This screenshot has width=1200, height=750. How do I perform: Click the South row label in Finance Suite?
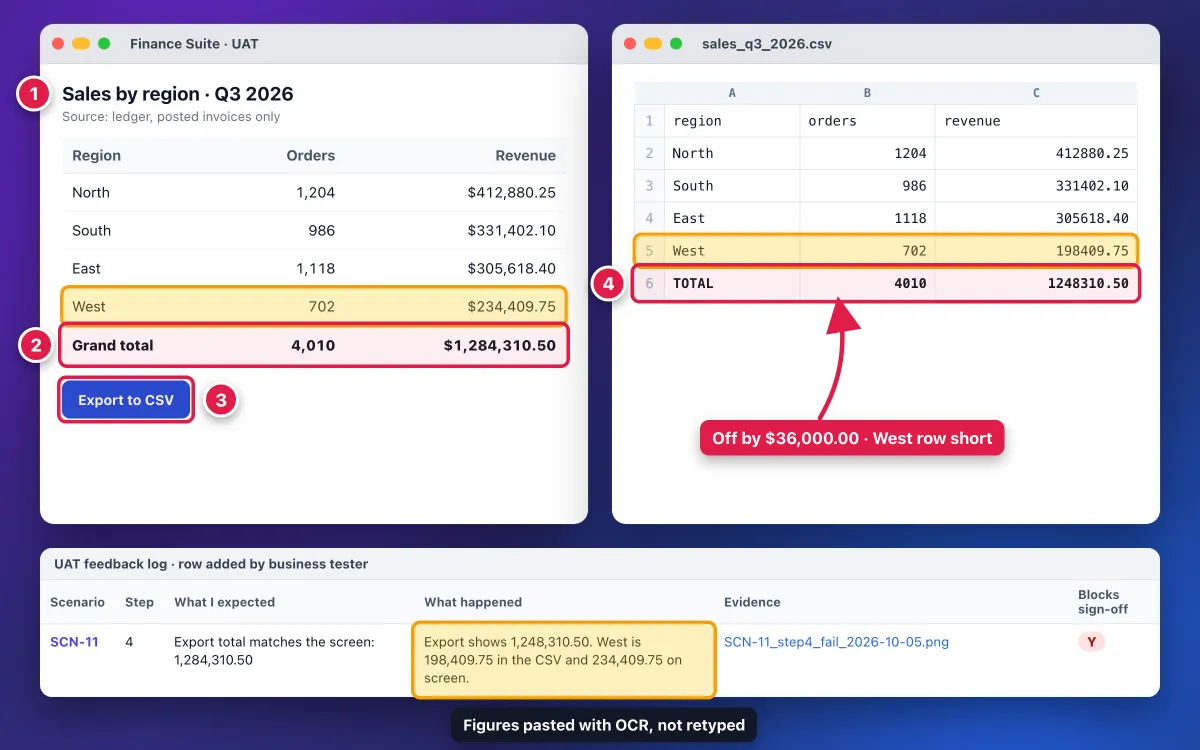coord(92,231)
